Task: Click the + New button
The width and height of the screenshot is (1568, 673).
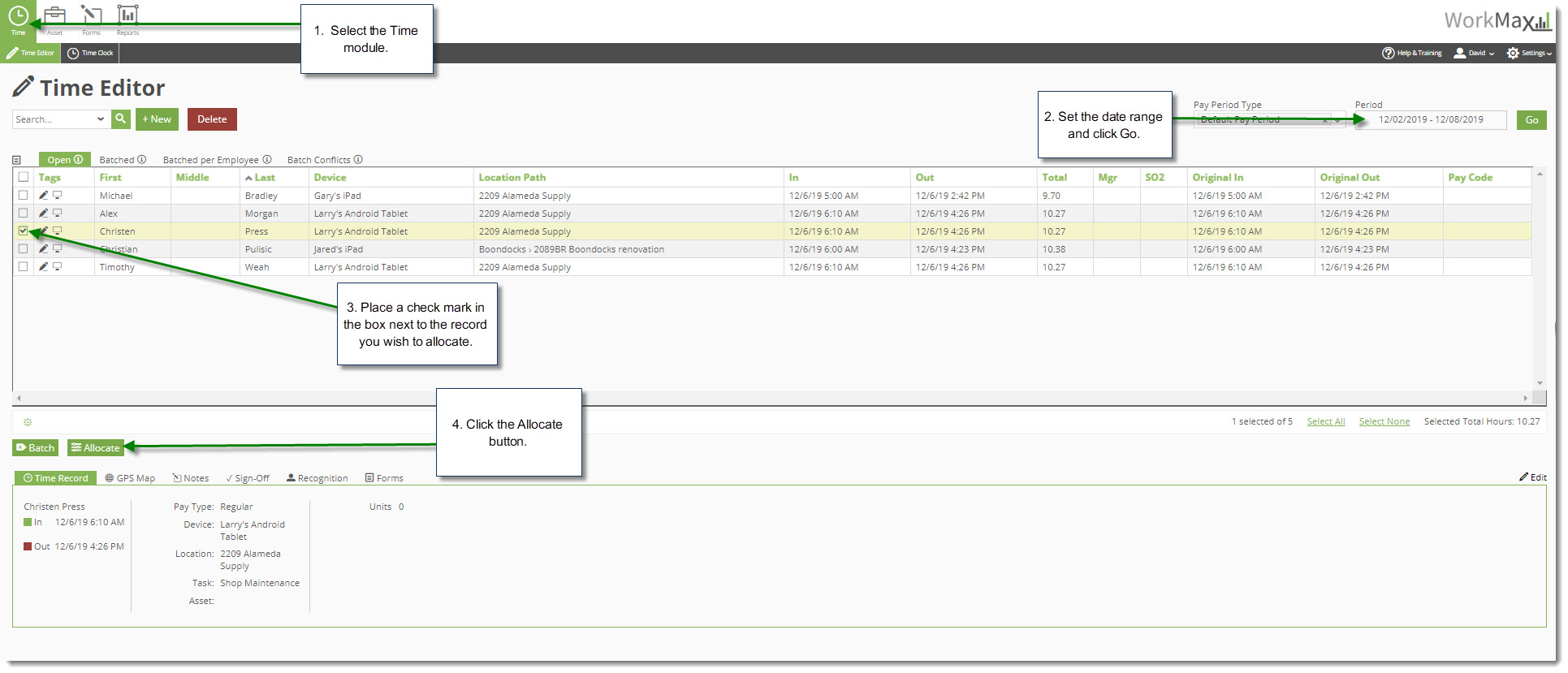Action: 157,119
